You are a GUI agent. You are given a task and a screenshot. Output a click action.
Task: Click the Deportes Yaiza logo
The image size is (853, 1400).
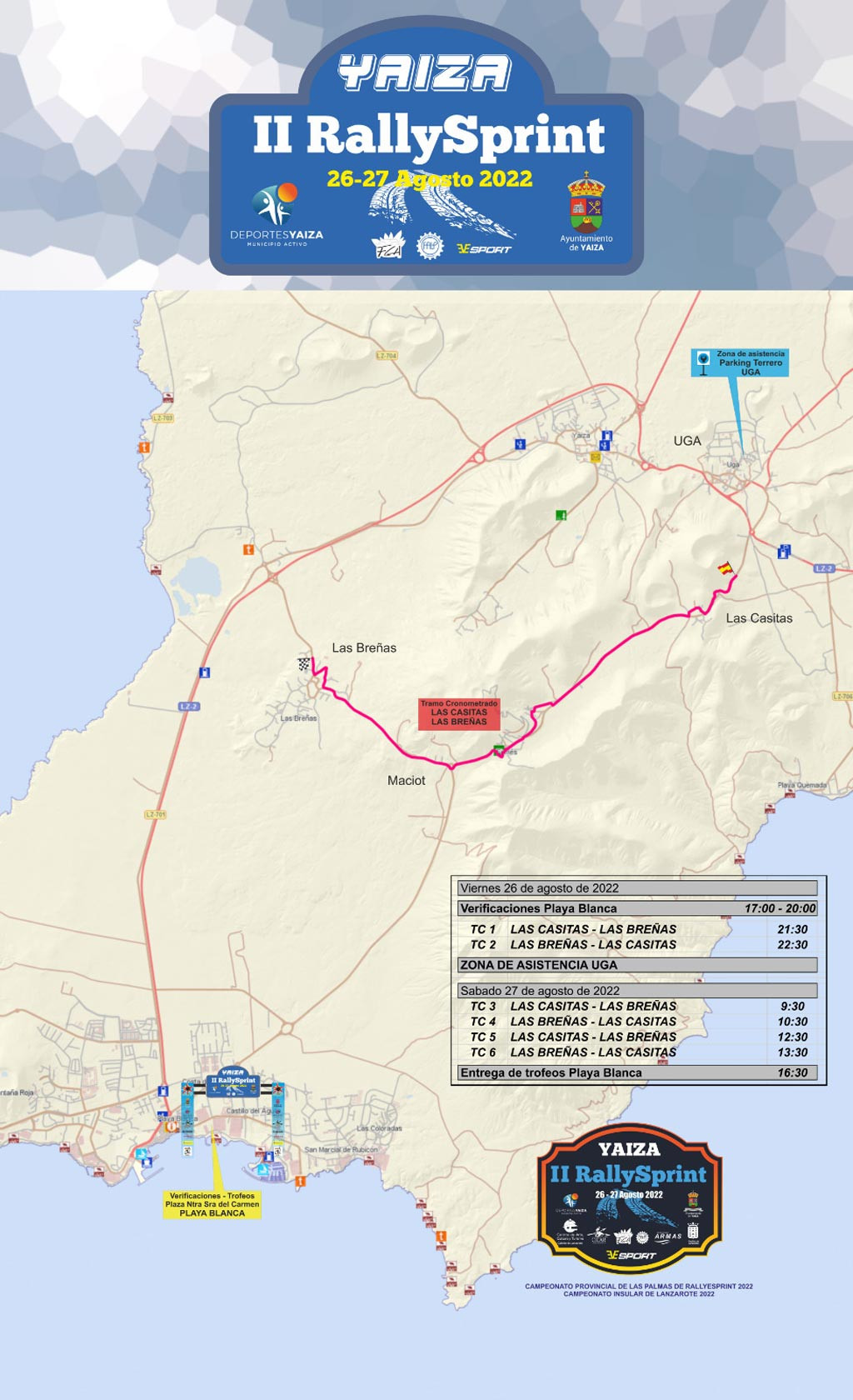277,214
